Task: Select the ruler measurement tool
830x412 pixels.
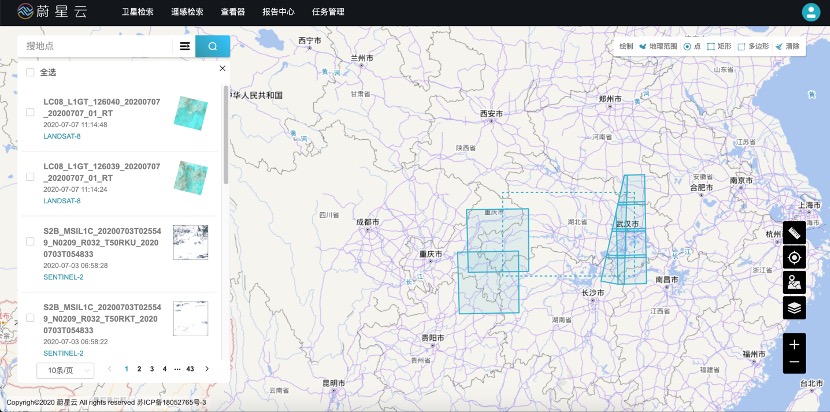Action: tap(794, 232)
